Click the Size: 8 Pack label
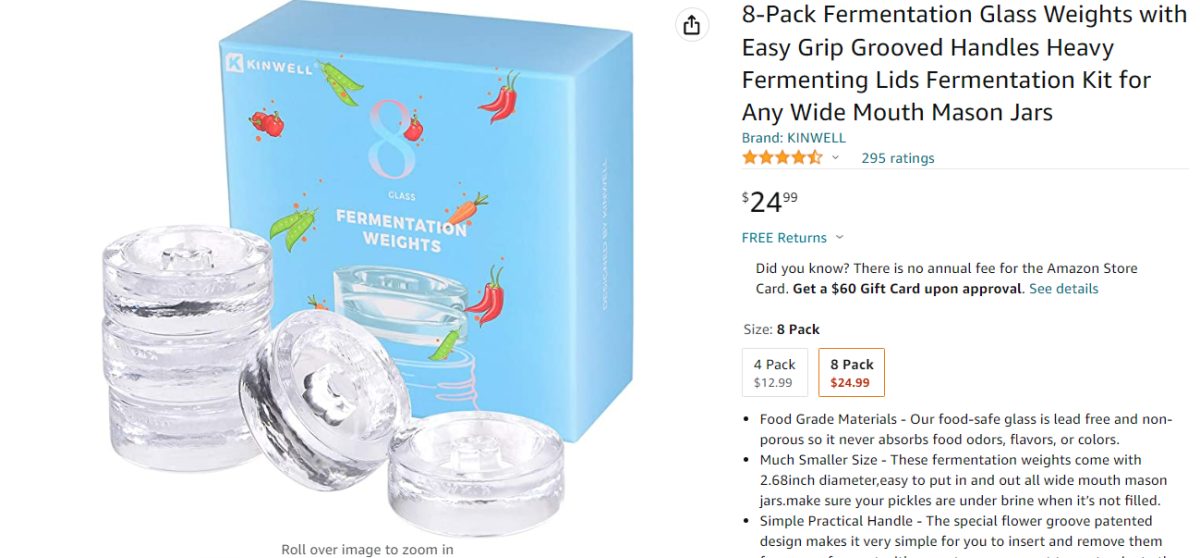 point(781,329)
